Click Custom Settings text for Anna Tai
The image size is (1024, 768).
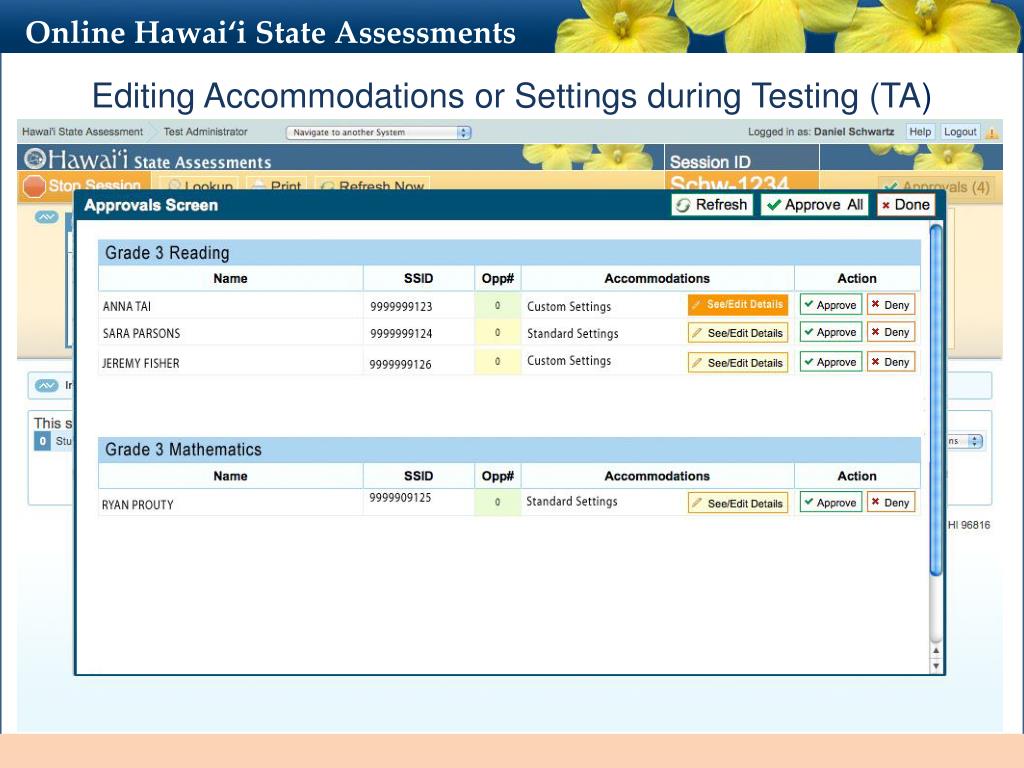tap(569, 306)
